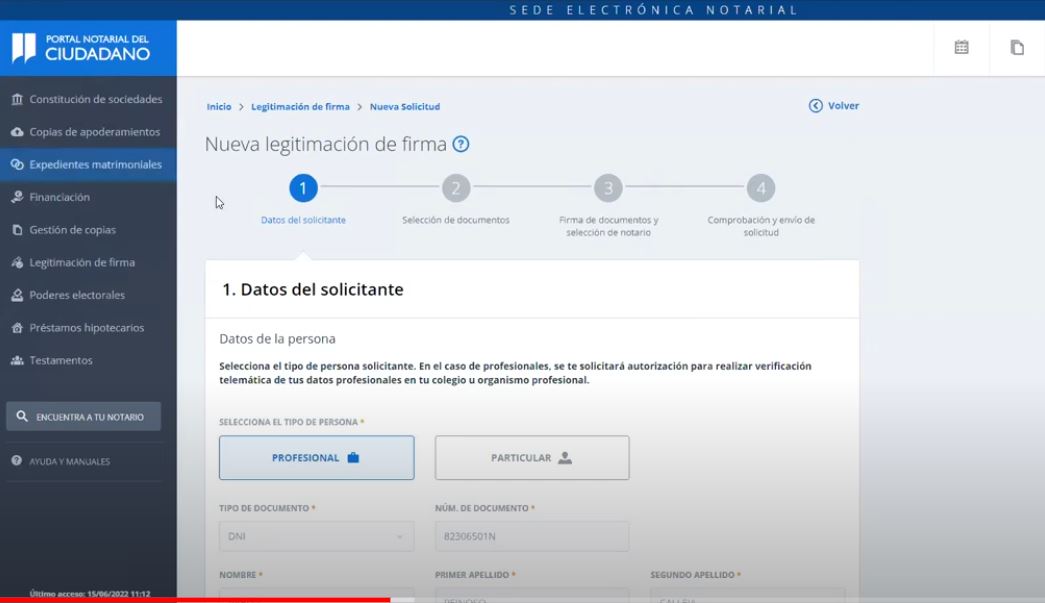Select the Profesional person type
Screen dimensions: 1045x603
[x=316, y=458]
